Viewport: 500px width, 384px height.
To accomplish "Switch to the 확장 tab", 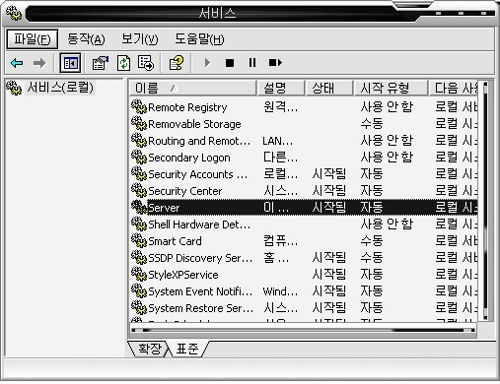I will tap(149, 349).
